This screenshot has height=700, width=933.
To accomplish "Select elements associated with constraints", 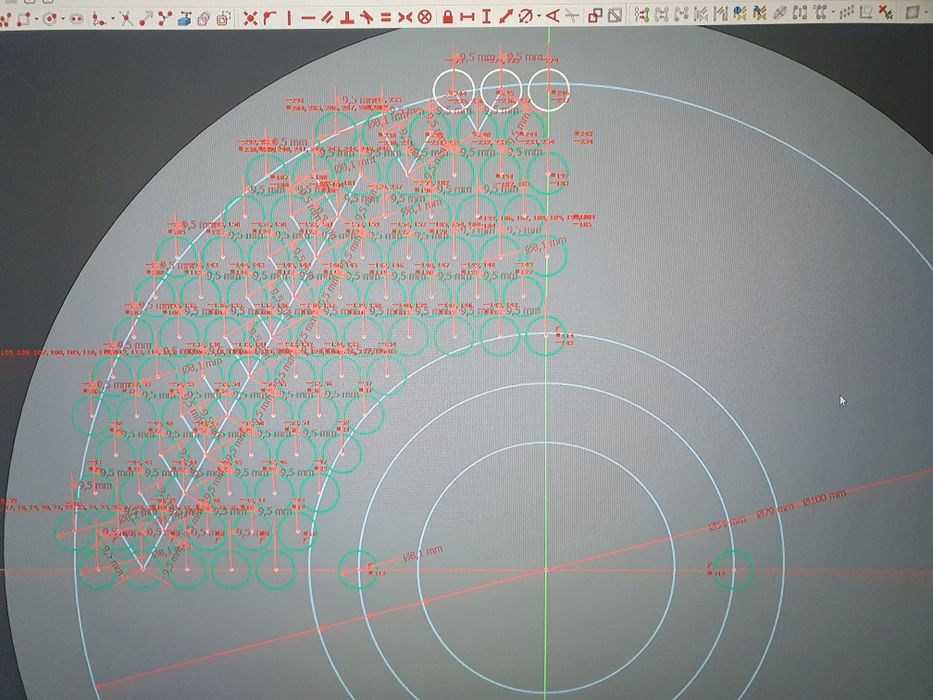I will point(720,14).
